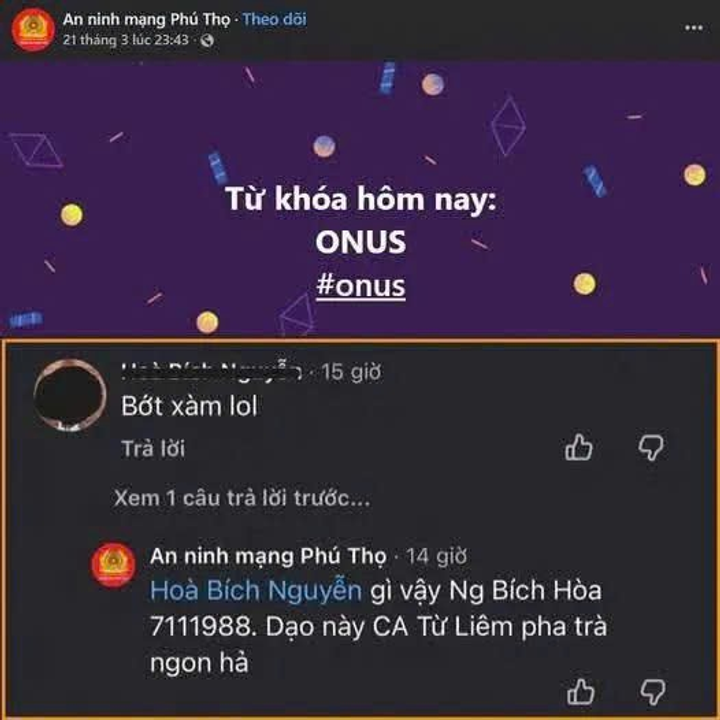Like the An ninh mạng Phú Thọ reply
720x720 pixels.
click(581, 691)
